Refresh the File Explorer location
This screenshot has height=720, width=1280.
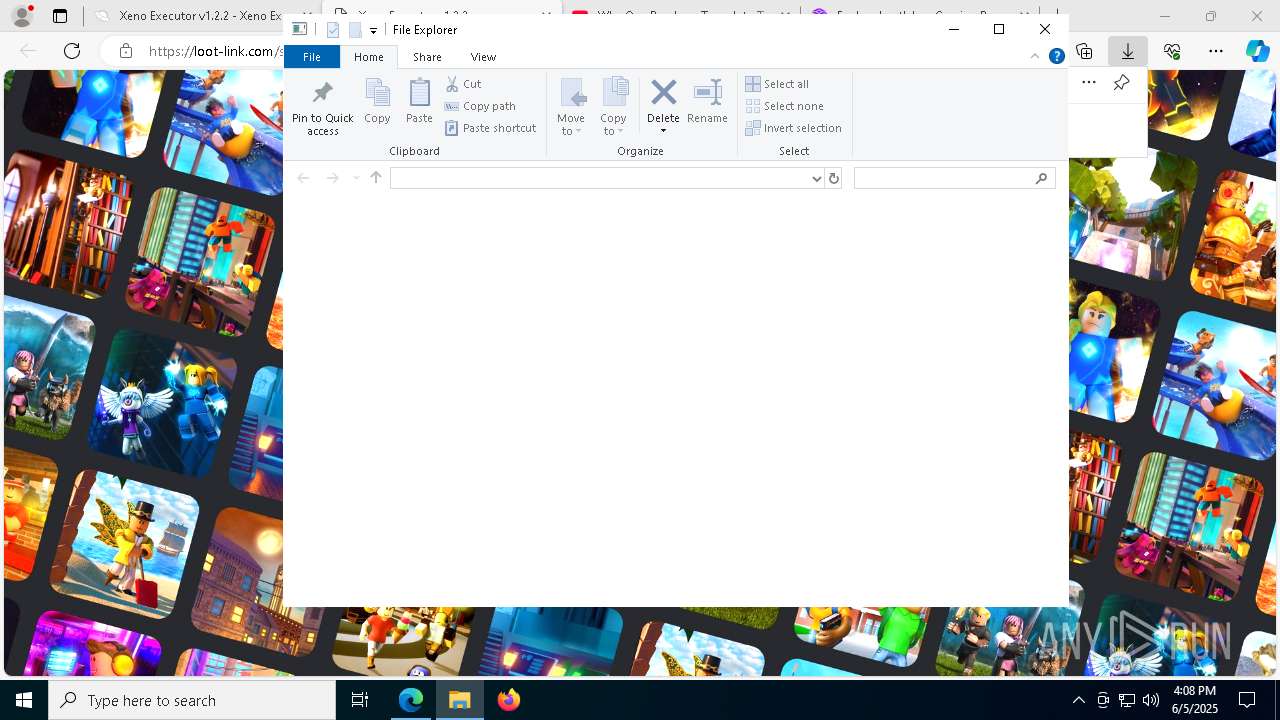point(834,178)
